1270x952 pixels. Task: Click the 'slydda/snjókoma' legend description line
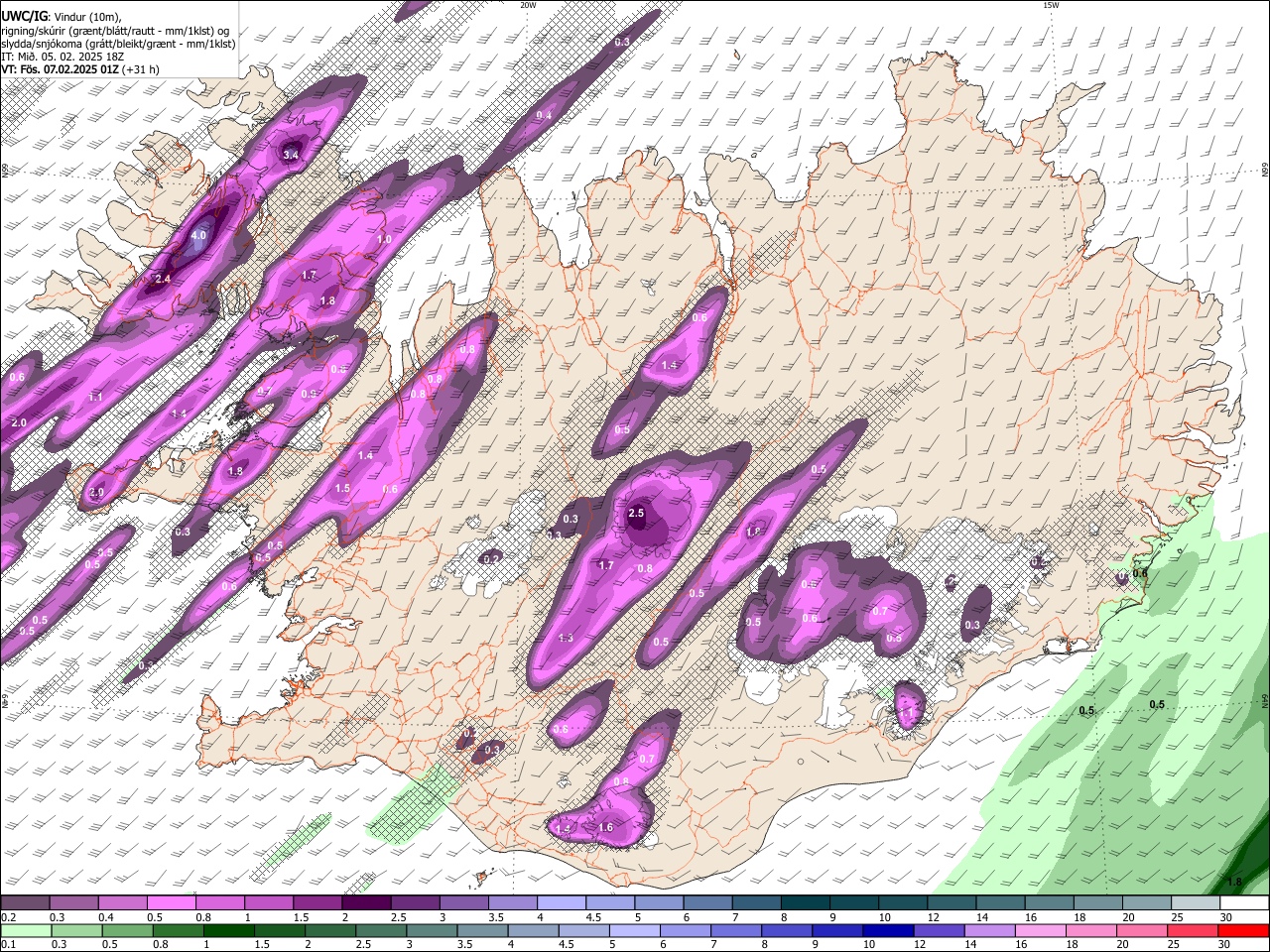118,44
